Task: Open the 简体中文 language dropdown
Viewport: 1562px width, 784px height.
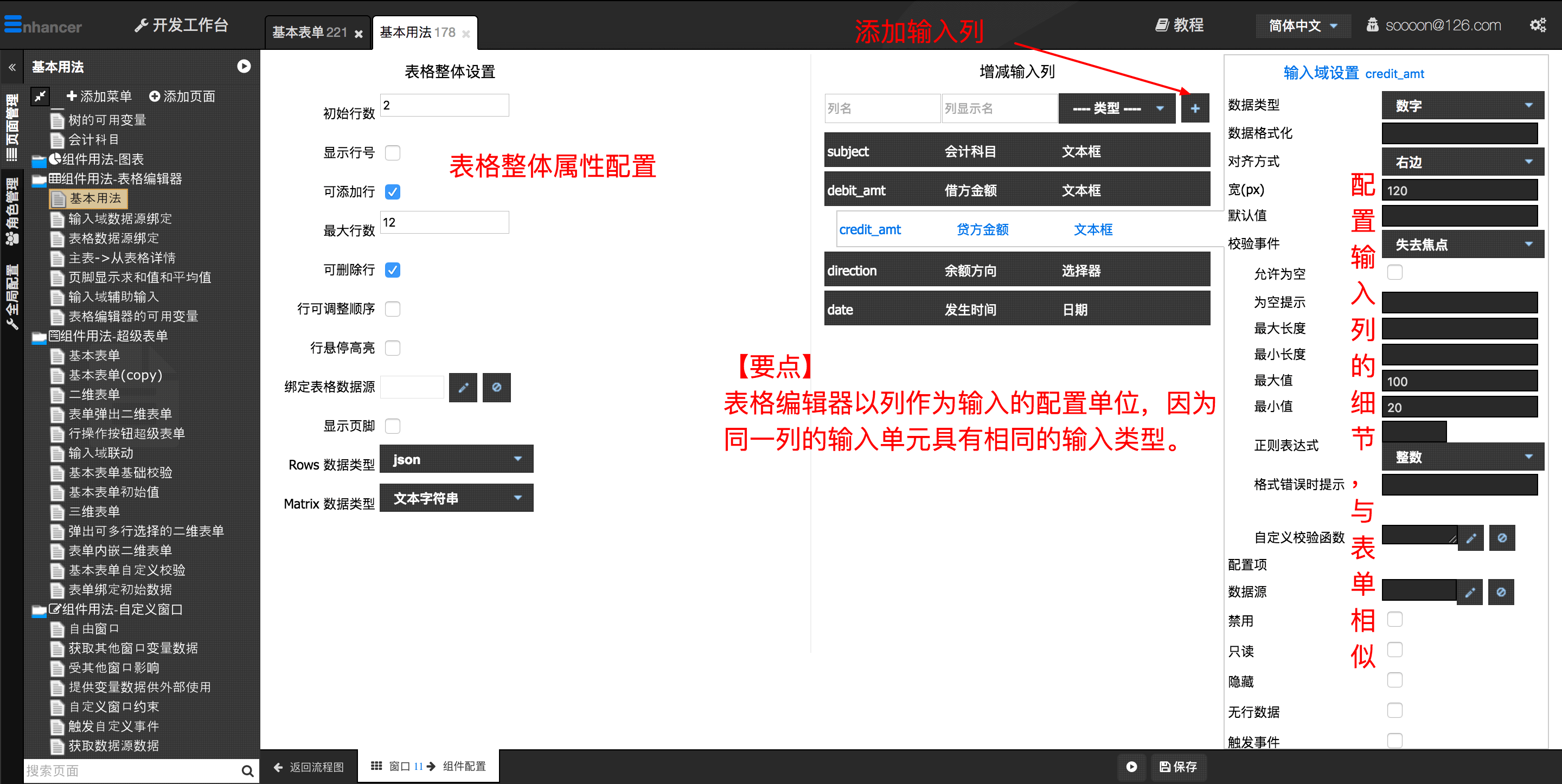Action: [1302, 25]
